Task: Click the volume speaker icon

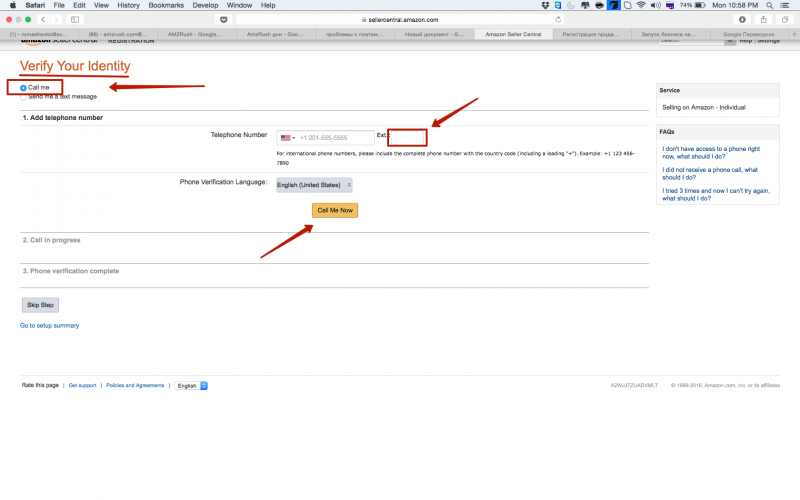Action: pos(656,5)
